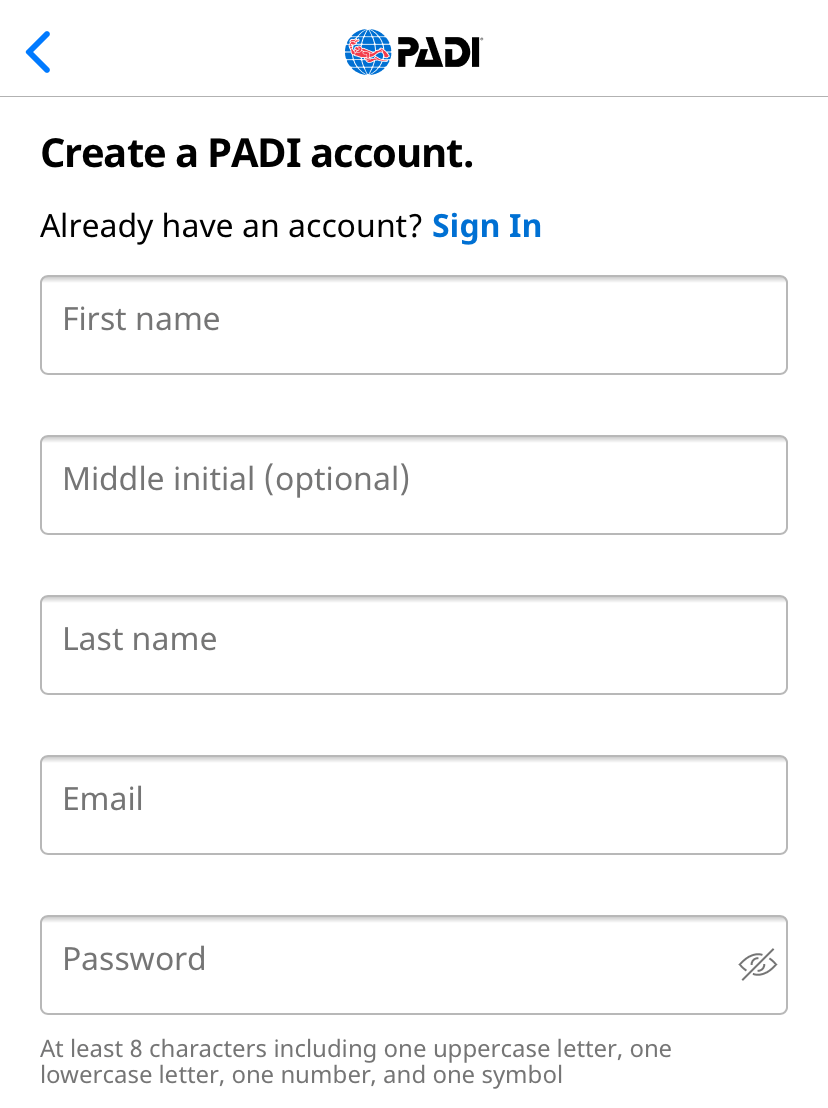Tap the "lowercase letter, one number" hint line
The width and height of the screenshot is (828, 1108).
point(301,1075)
